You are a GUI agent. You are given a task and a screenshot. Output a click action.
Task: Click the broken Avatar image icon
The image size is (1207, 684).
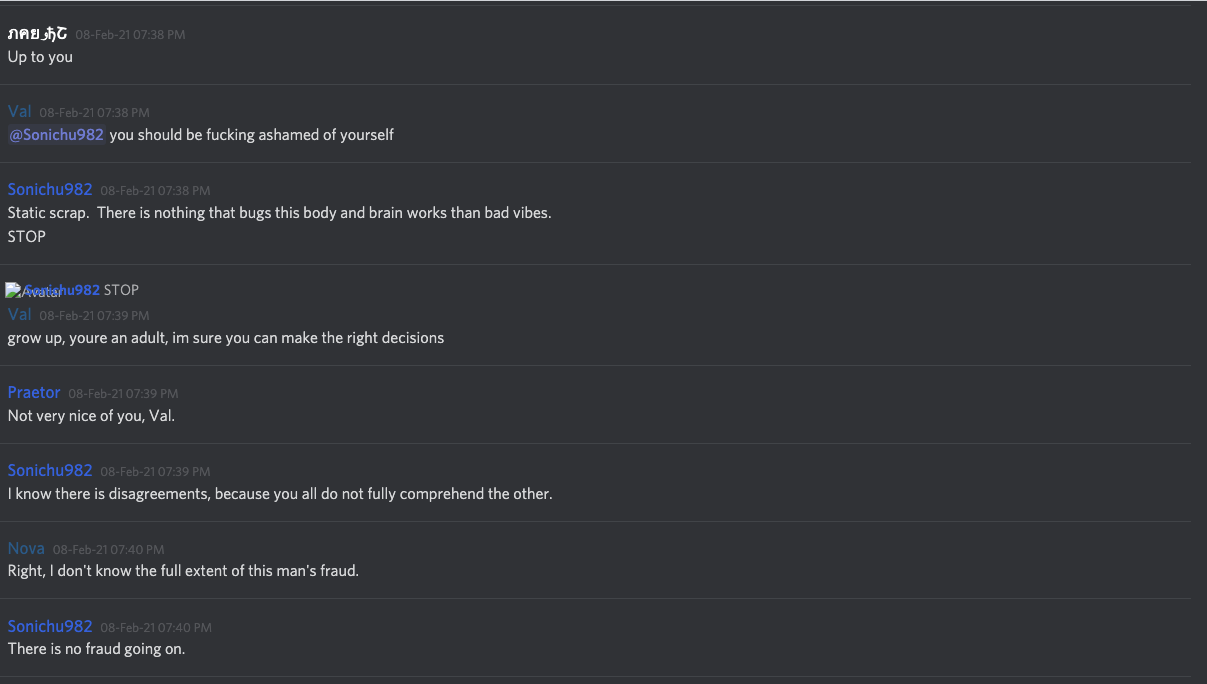[x=14, y=291]
